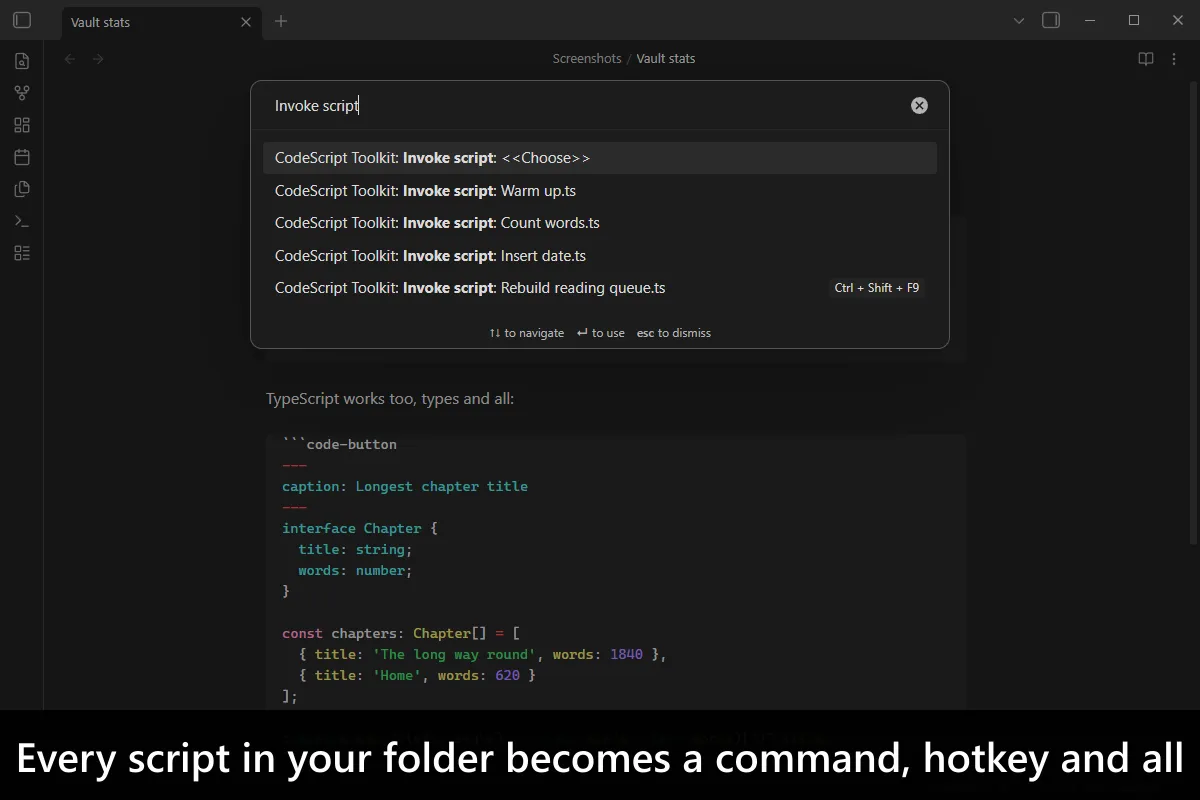Screen dimensions: 1200x800
Task: Run Invoke script Rebuild reading queue.ts
Action: coord(600,288)
